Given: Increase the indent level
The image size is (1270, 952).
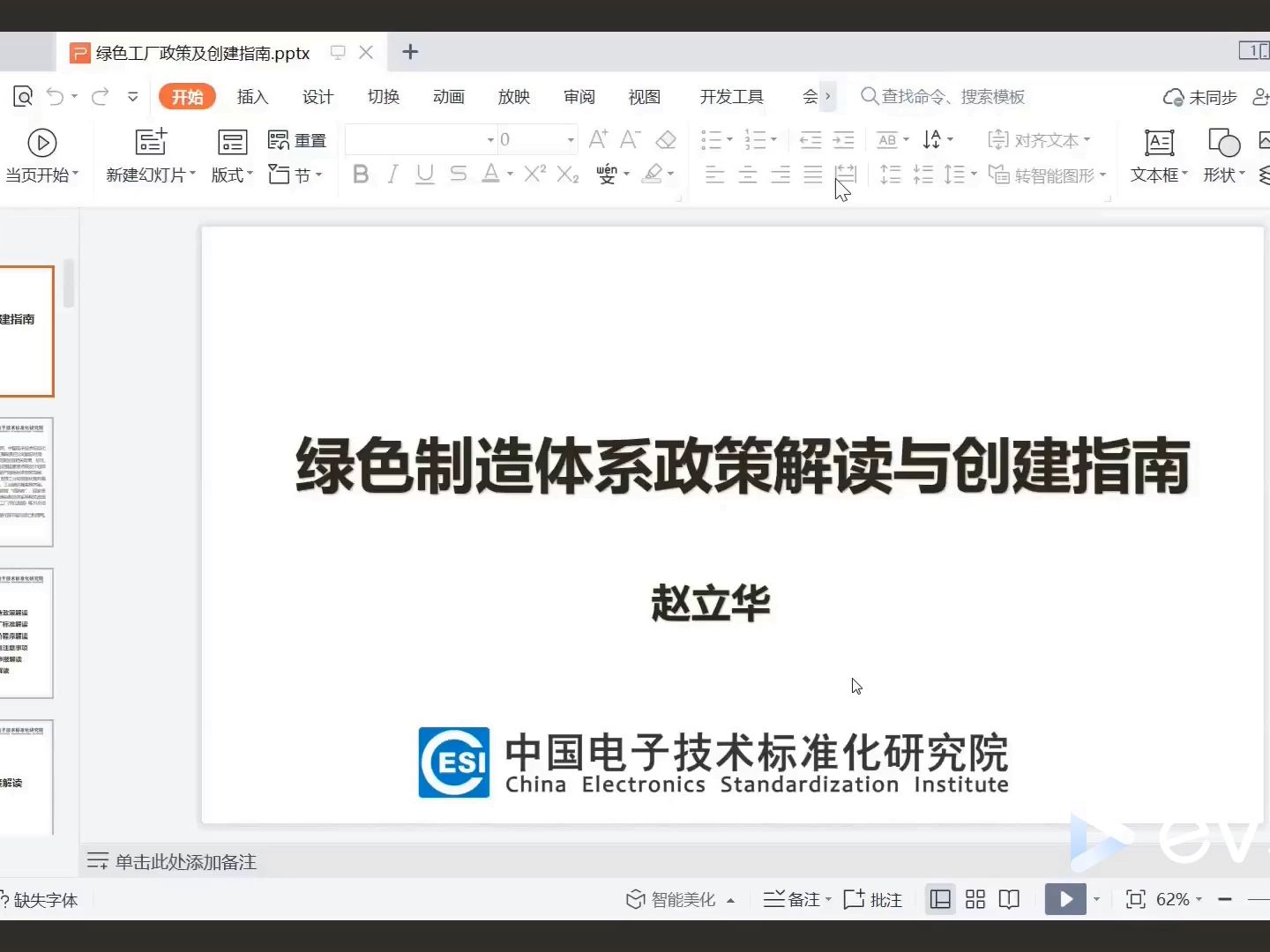Looking at the screenshot, I should pyautogui.click(x=843, y=139).
